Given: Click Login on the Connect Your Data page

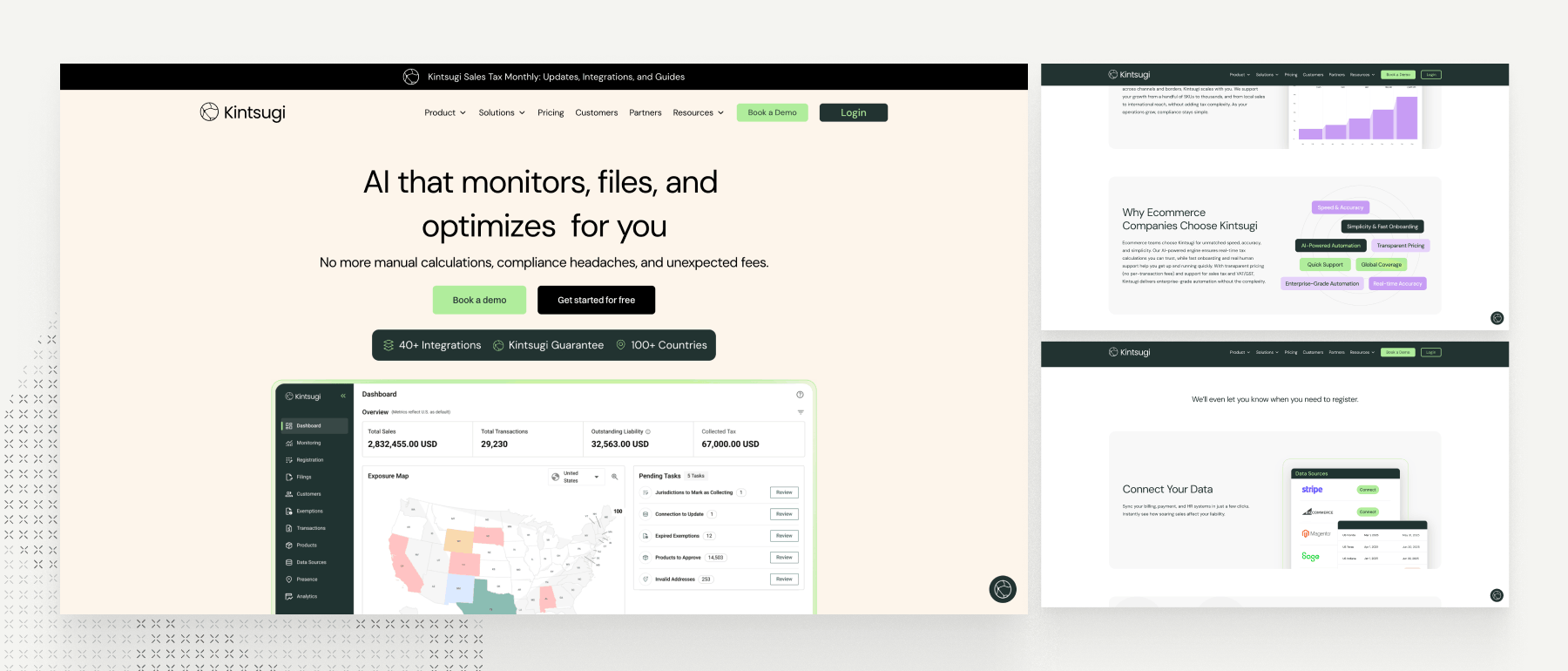Looking at the screenshot, I should 1430,352.
